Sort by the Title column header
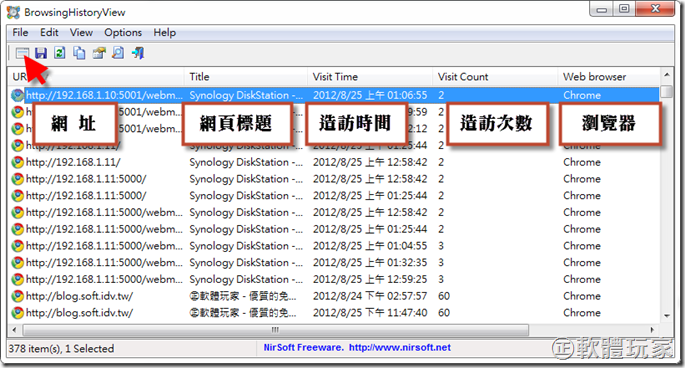Image resolution: width=685 pixels, height=368 pixels. [246, 77]
